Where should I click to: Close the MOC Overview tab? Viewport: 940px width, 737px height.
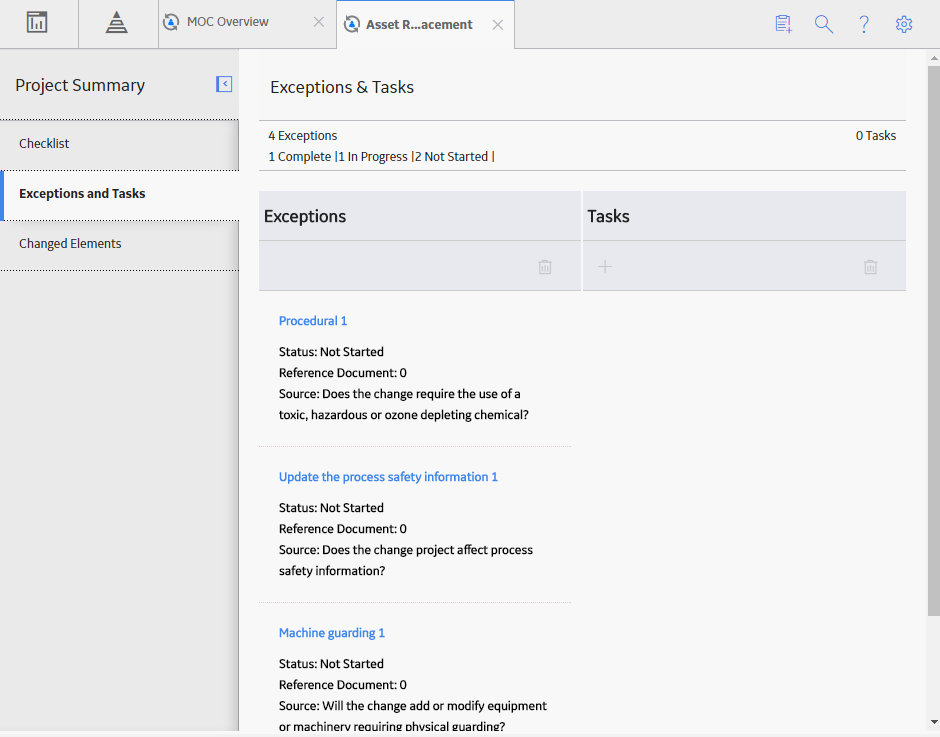319,22
